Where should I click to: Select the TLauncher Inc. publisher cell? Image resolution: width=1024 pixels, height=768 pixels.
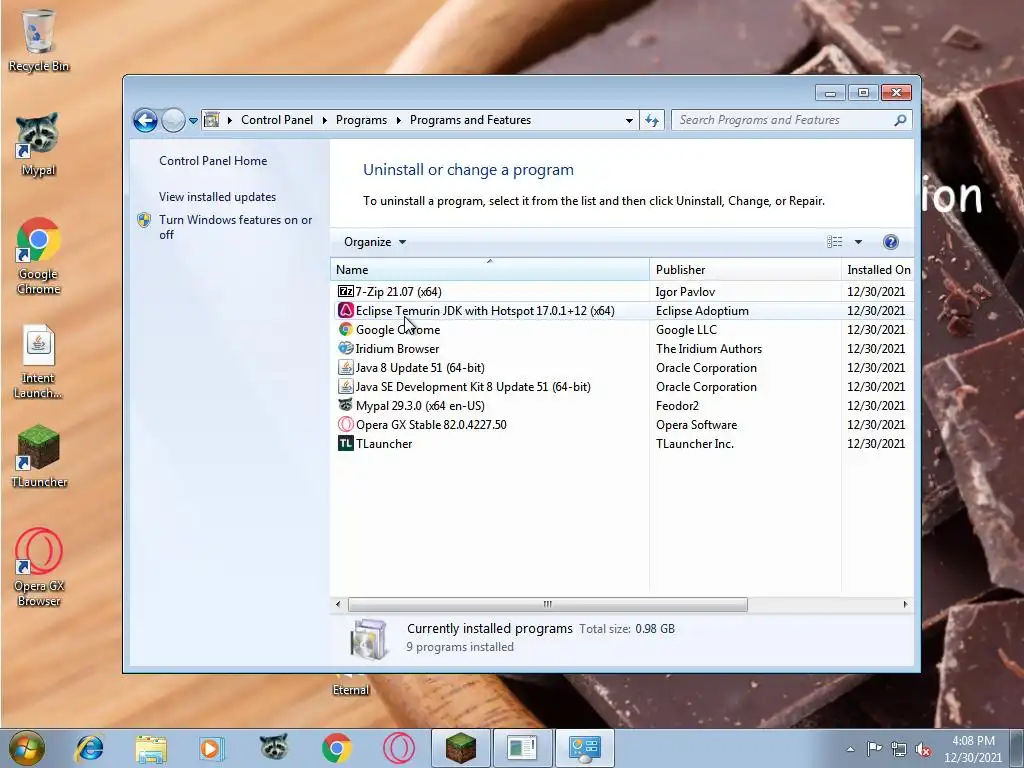pyautogui.click(x=695, y=443)
